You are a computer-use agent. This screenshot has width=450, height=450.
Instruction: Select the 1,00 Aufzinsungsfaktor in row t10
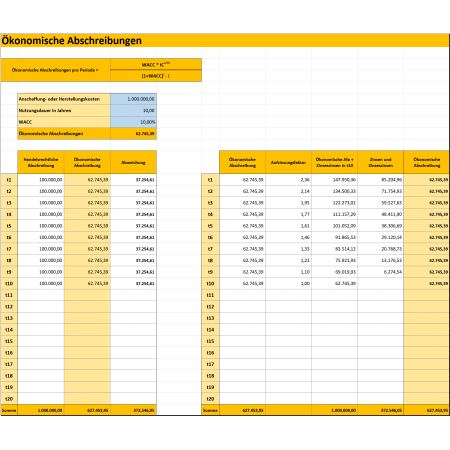coord(289,283)
